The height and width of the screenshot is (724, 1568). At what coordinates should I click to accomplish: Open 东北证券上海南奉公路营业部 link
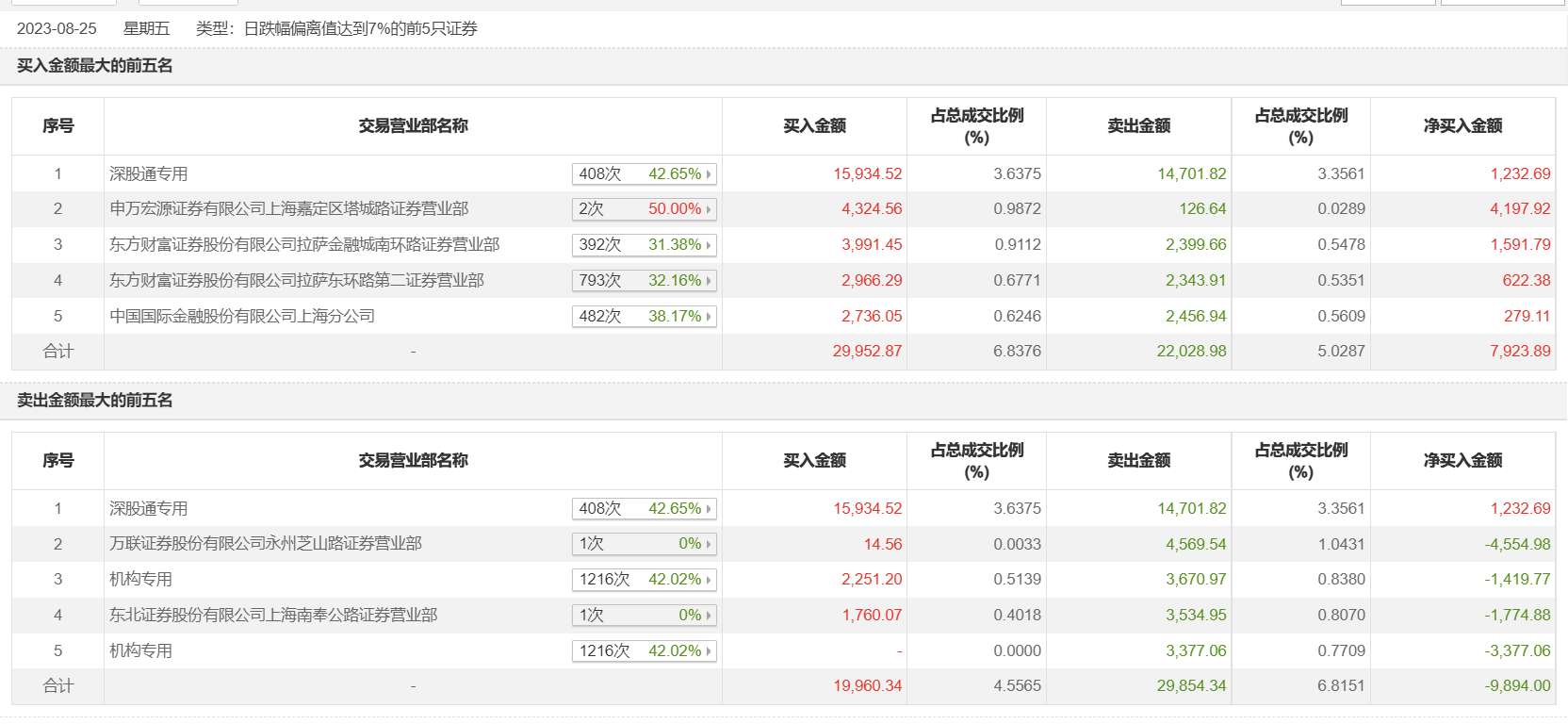[273, 616]
